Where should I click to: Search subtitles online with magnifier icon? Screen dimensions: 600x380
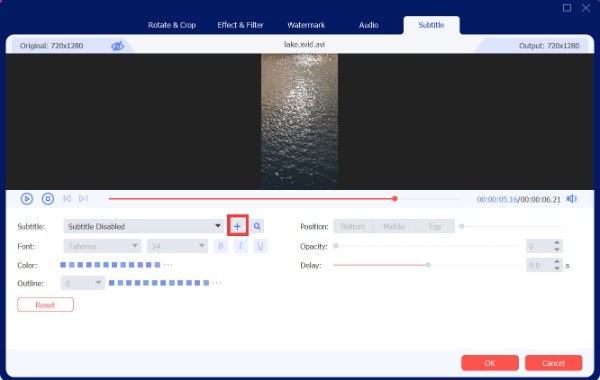(x=257, y=226)
